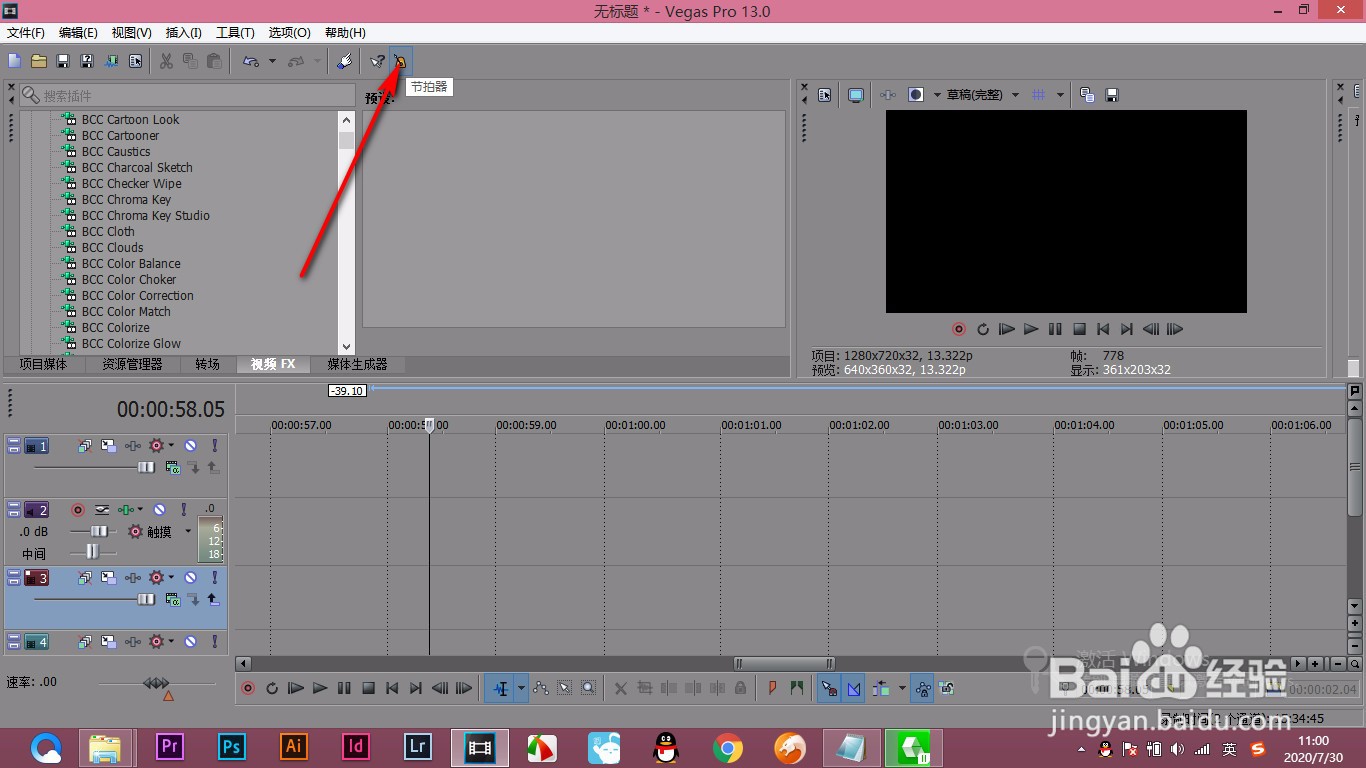This screenshot has height=768, width=1366.
Task: Mute video track 1
Action: click(x=190, y=445)
